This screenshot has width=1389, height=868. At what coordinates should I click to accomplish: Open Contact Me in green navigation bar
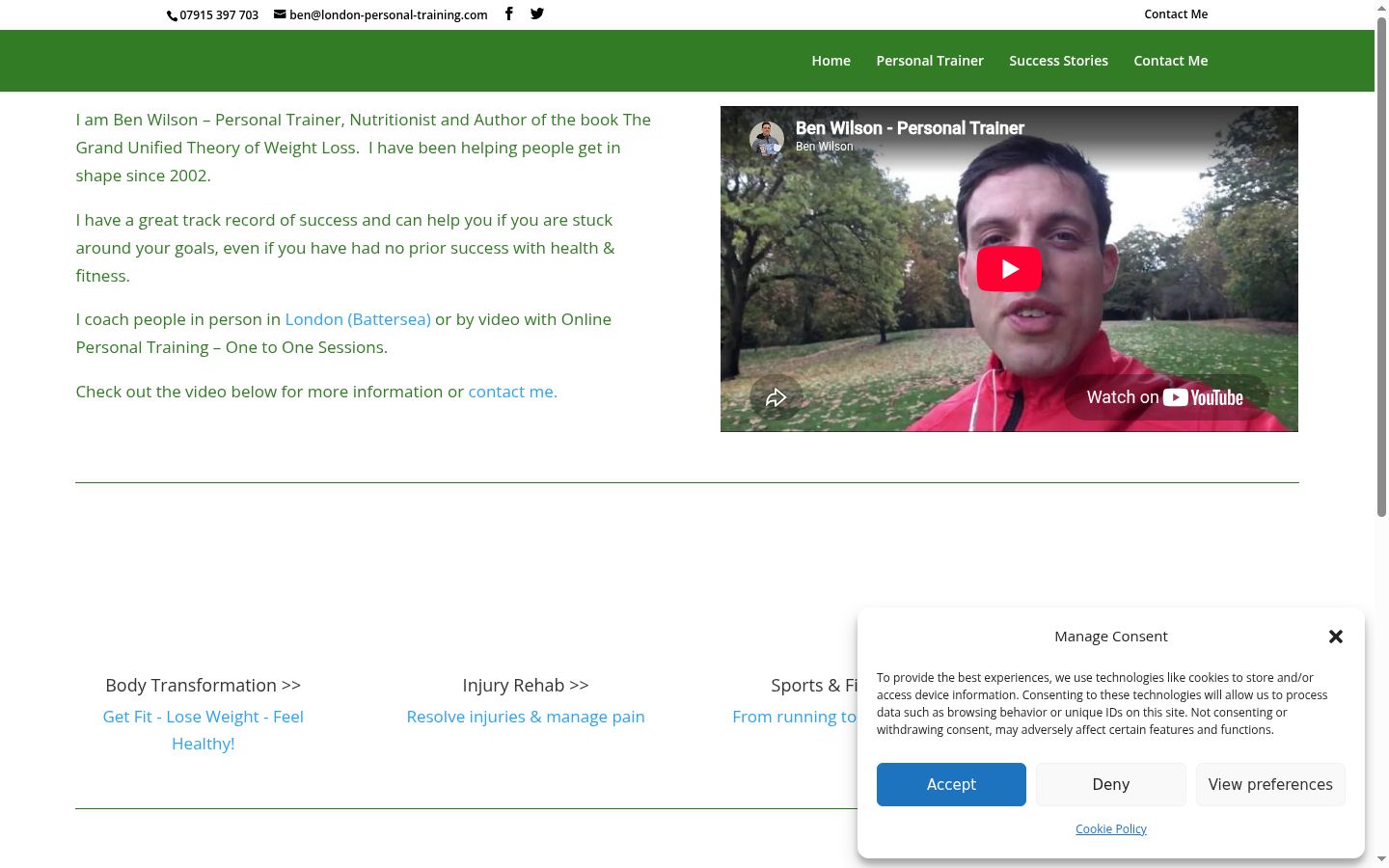click(x=1170, y=61)
